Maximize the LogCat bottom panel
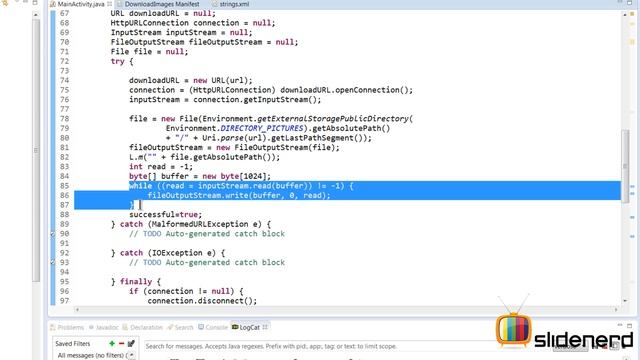This screenshot has width=640, height=360. [630, 325]
